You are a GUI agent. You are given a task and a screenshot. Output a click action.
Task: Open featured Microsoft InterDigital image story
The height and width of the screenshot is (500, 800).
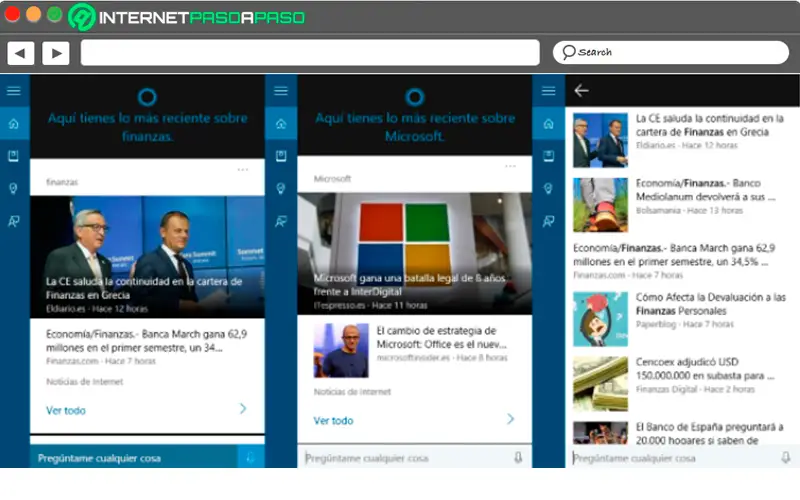click(x=415, y=254)
